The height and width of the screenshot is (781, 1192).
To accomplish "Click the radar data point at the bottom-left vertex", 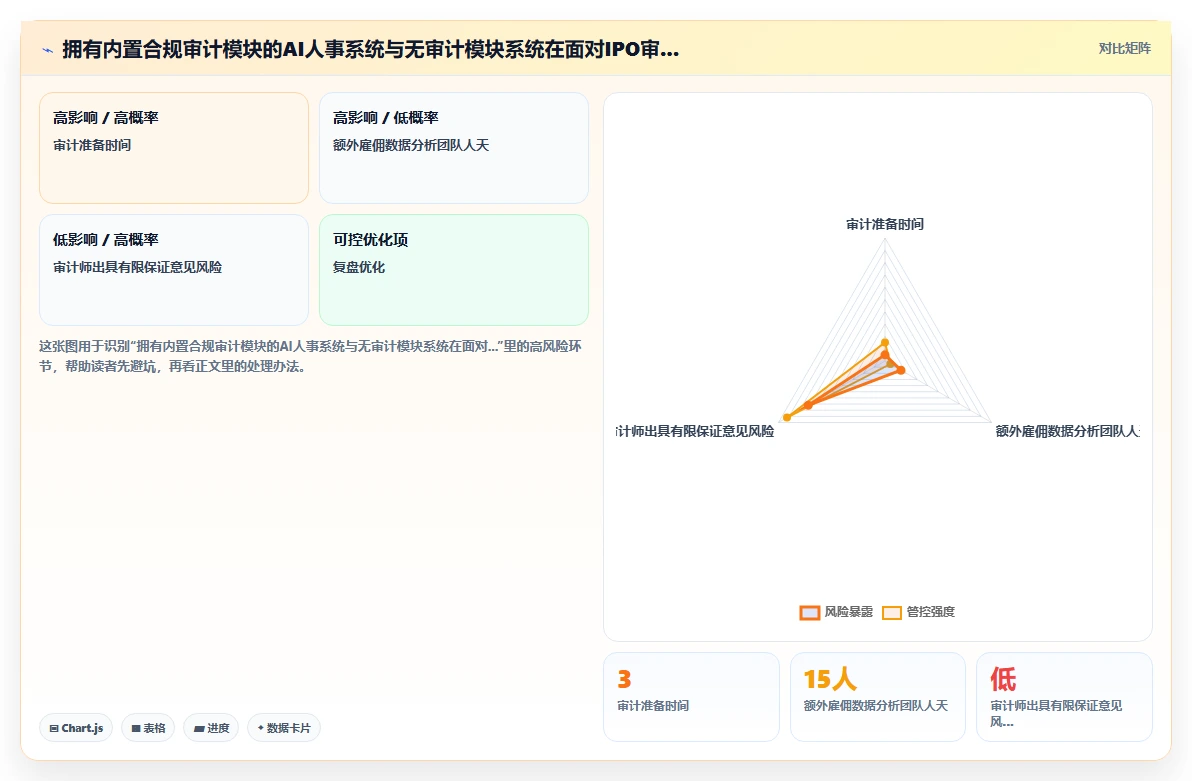I will [x=788, y=417].
